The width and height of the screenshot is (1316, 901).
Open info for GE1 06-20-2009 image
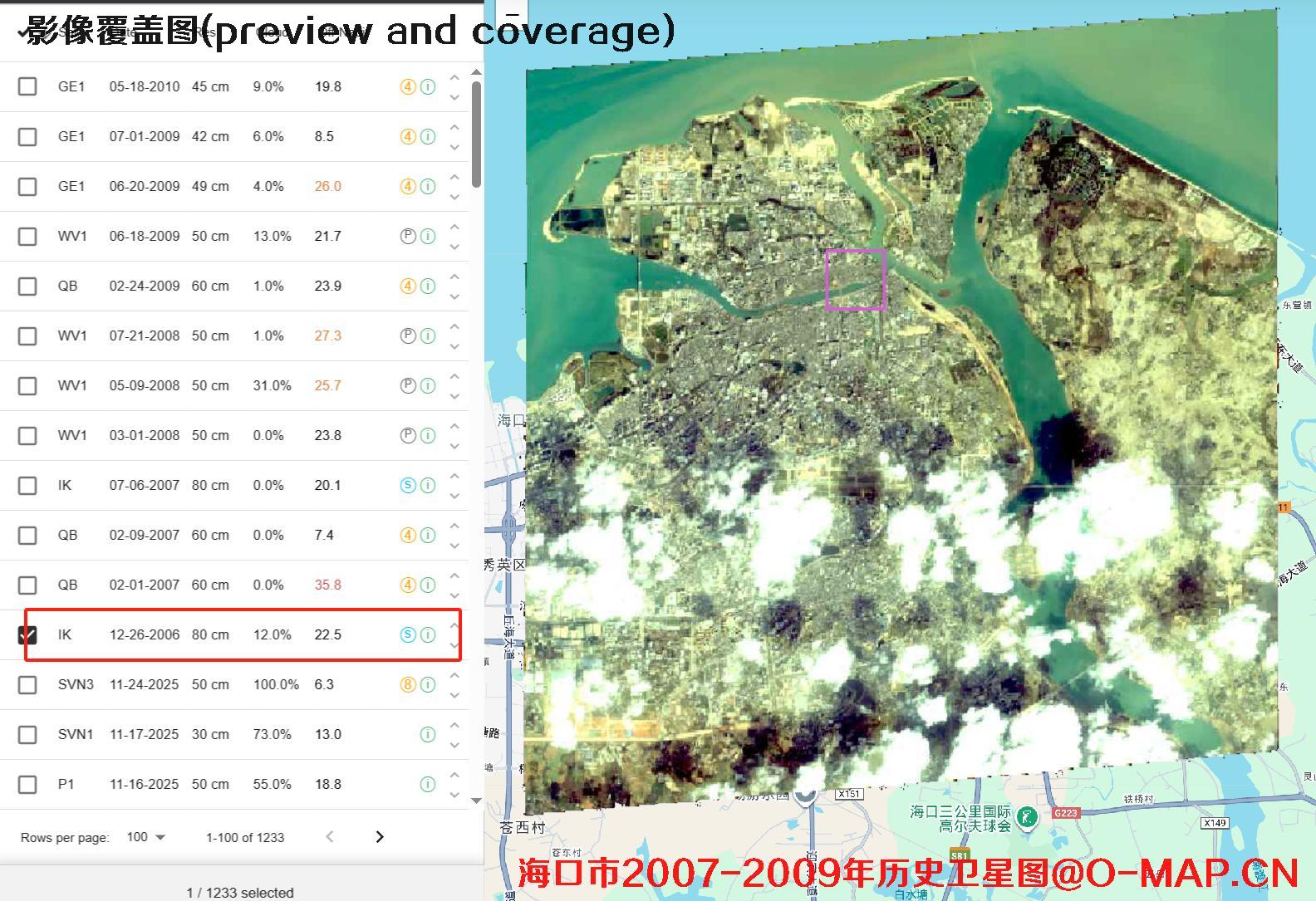pyautogui.click(x=428, y=186)
